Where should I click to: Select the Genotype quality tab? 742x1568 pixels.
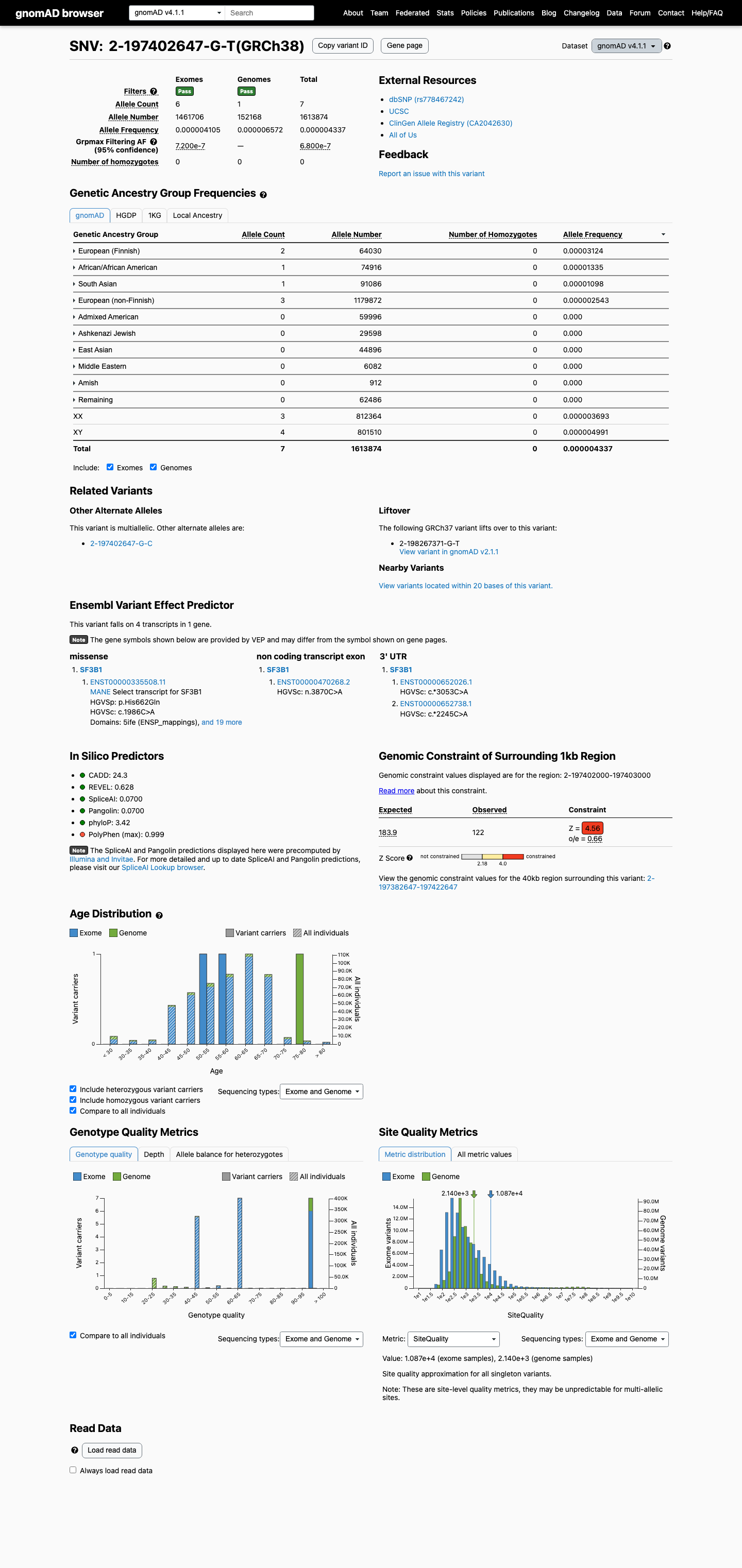click(104, 1154)
